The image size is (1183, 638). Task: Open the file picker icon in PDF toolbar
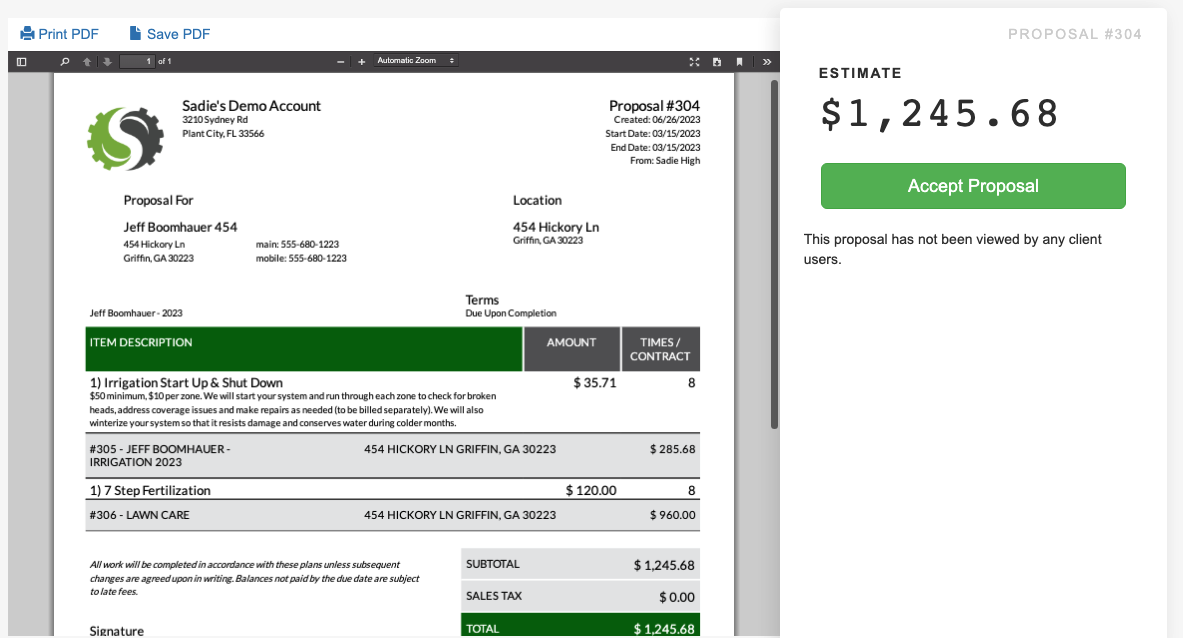(716, 61)
